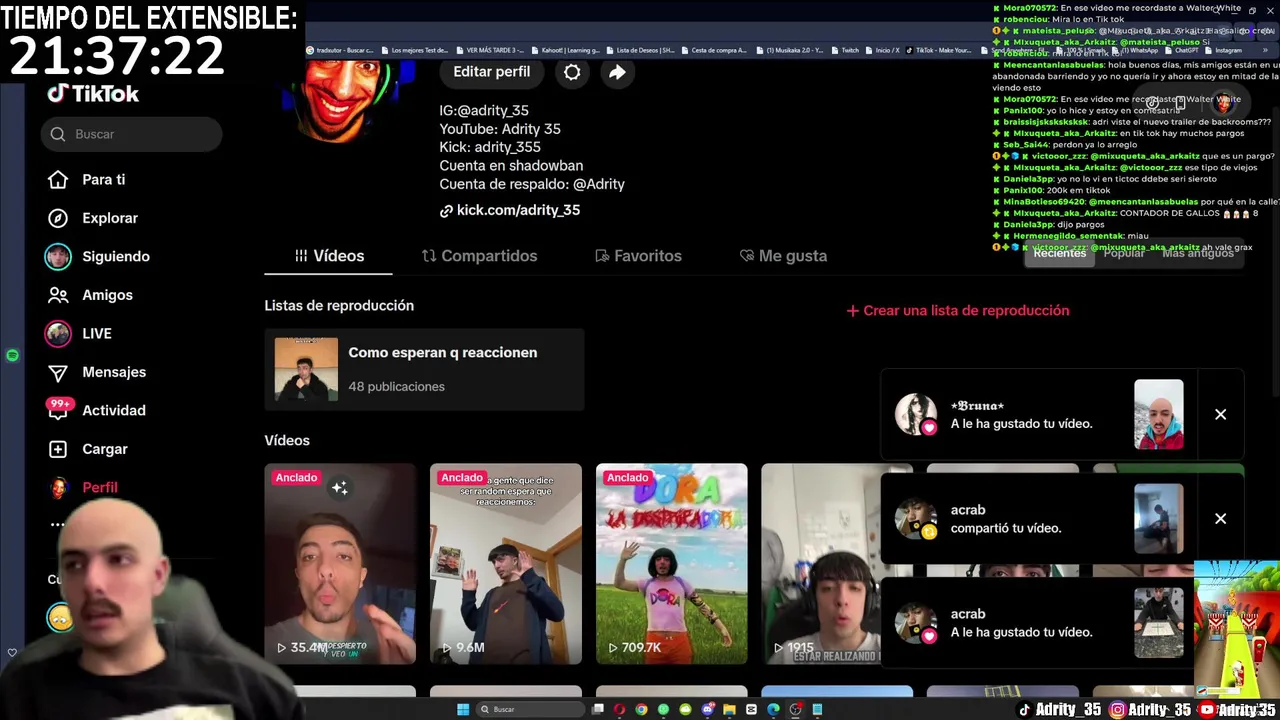Click the profile avatar picture
This screenshot has height=720, width=1280.
(x=345, y=100)
